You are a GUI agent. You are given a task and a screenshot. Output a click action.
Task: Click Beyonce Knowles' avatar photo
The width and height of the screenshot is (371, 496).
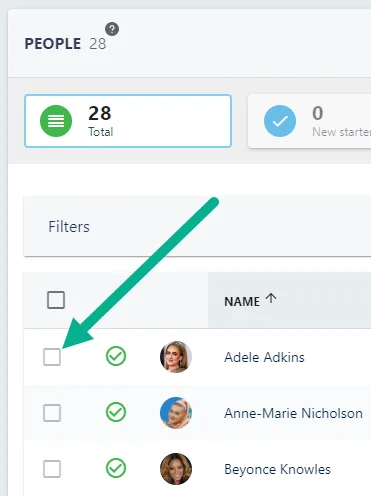(x=176, y=469)
